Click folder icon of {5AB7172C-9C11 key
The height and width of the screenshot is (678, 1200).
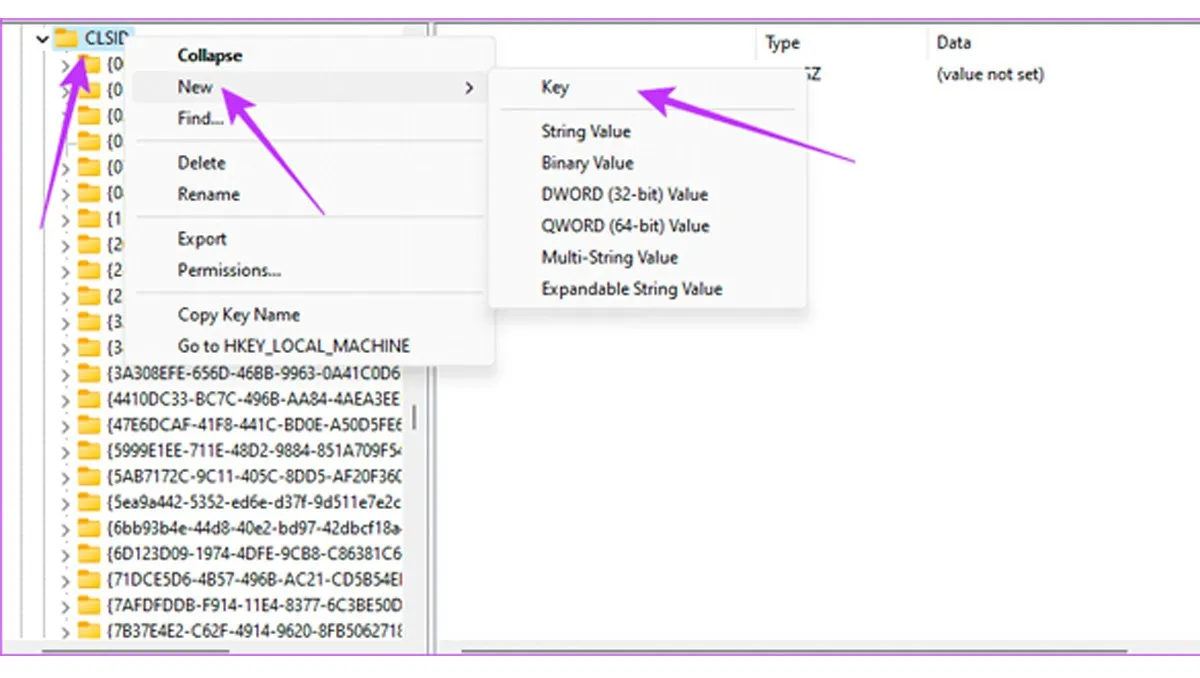click(x=90, y=476)
